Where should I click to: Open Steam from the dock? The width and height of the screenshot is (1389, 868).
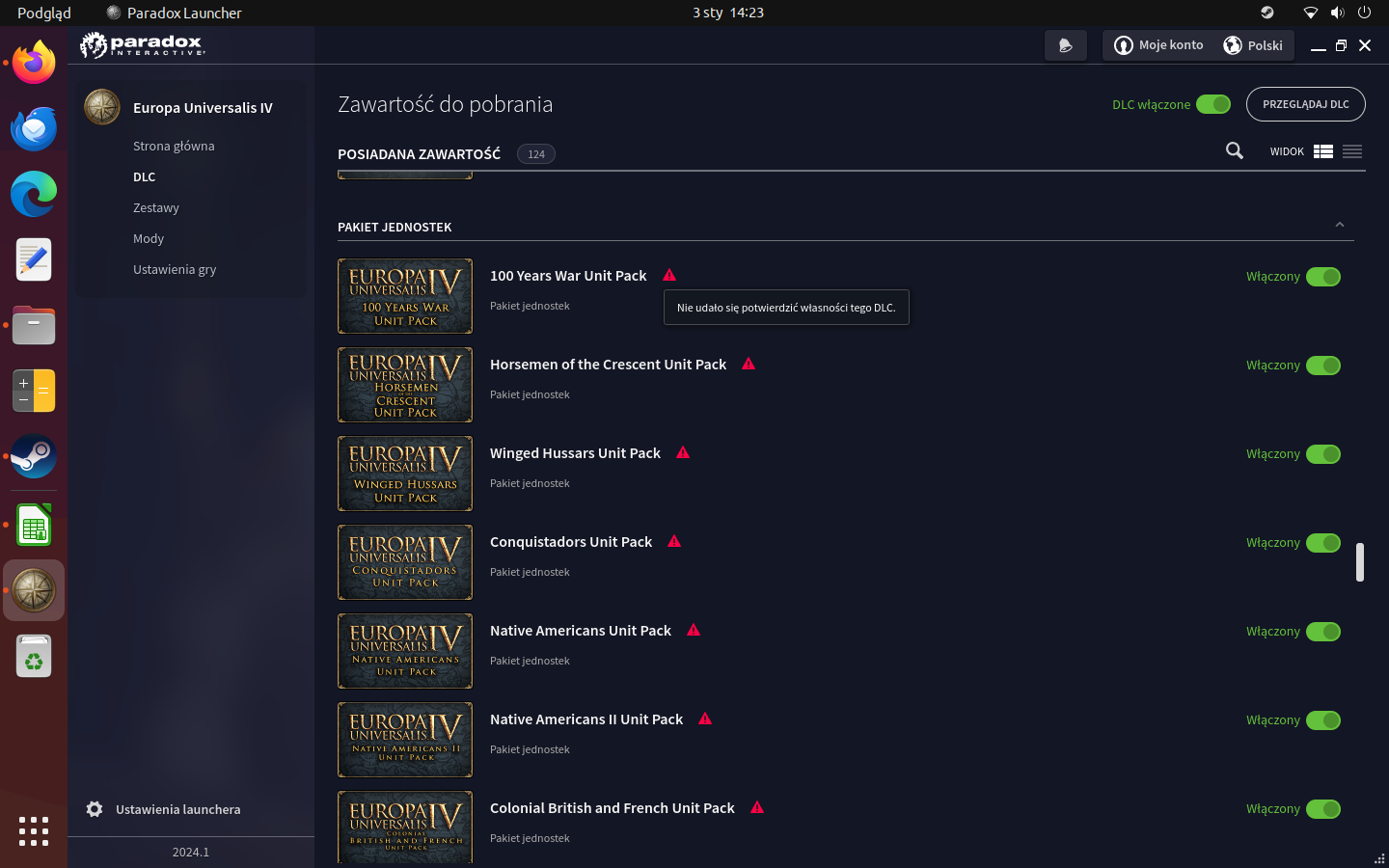point(34,456)
